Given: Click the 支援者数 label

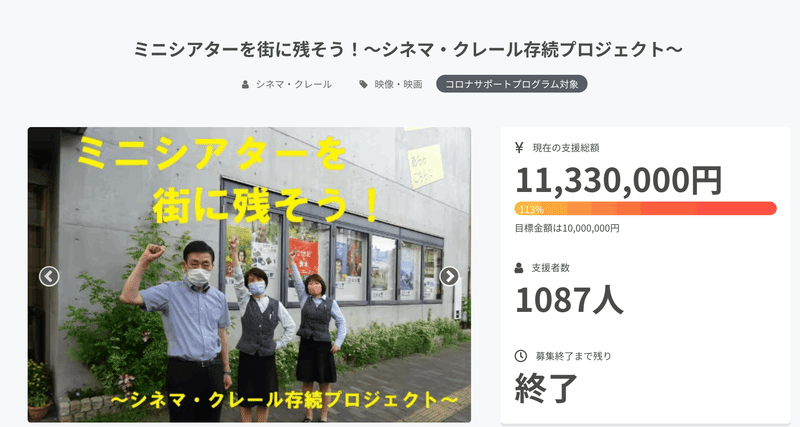Looking at the screenshot, I should pyautogui.click(x=551, y=268).
